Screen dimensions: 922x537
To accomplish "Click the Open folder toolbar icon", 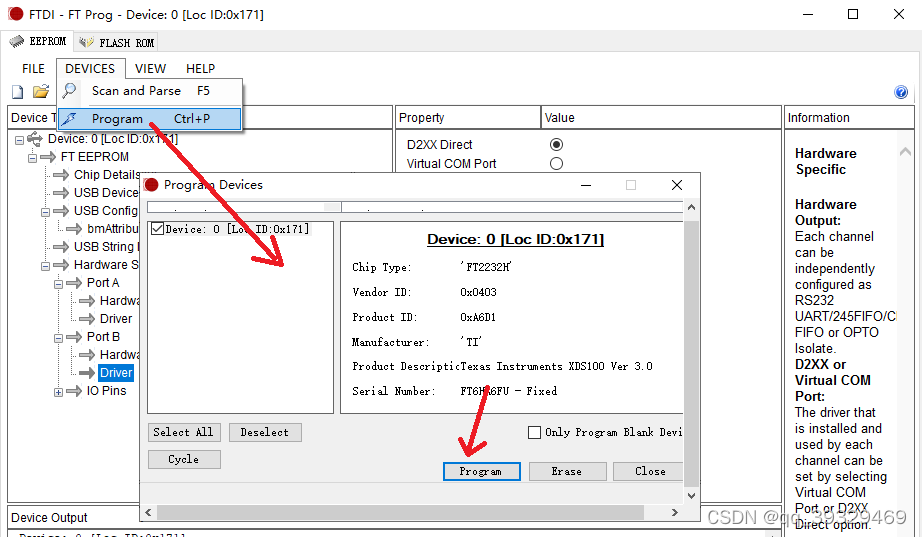I will coord(41,91).
